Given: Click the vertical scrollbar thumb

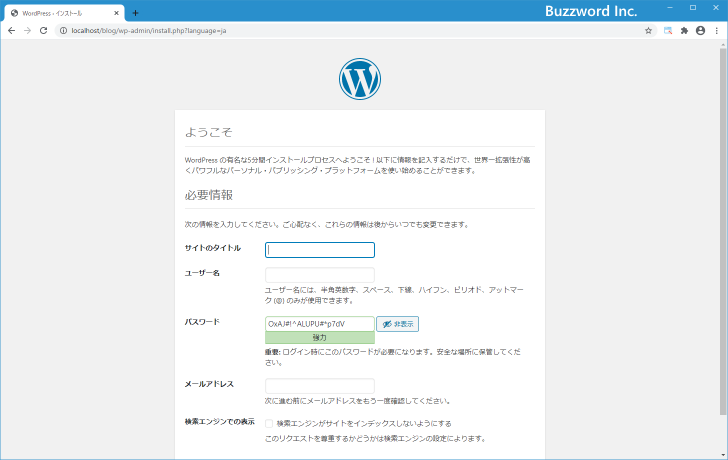Looking at the screenshot, I should pos(723,231).
